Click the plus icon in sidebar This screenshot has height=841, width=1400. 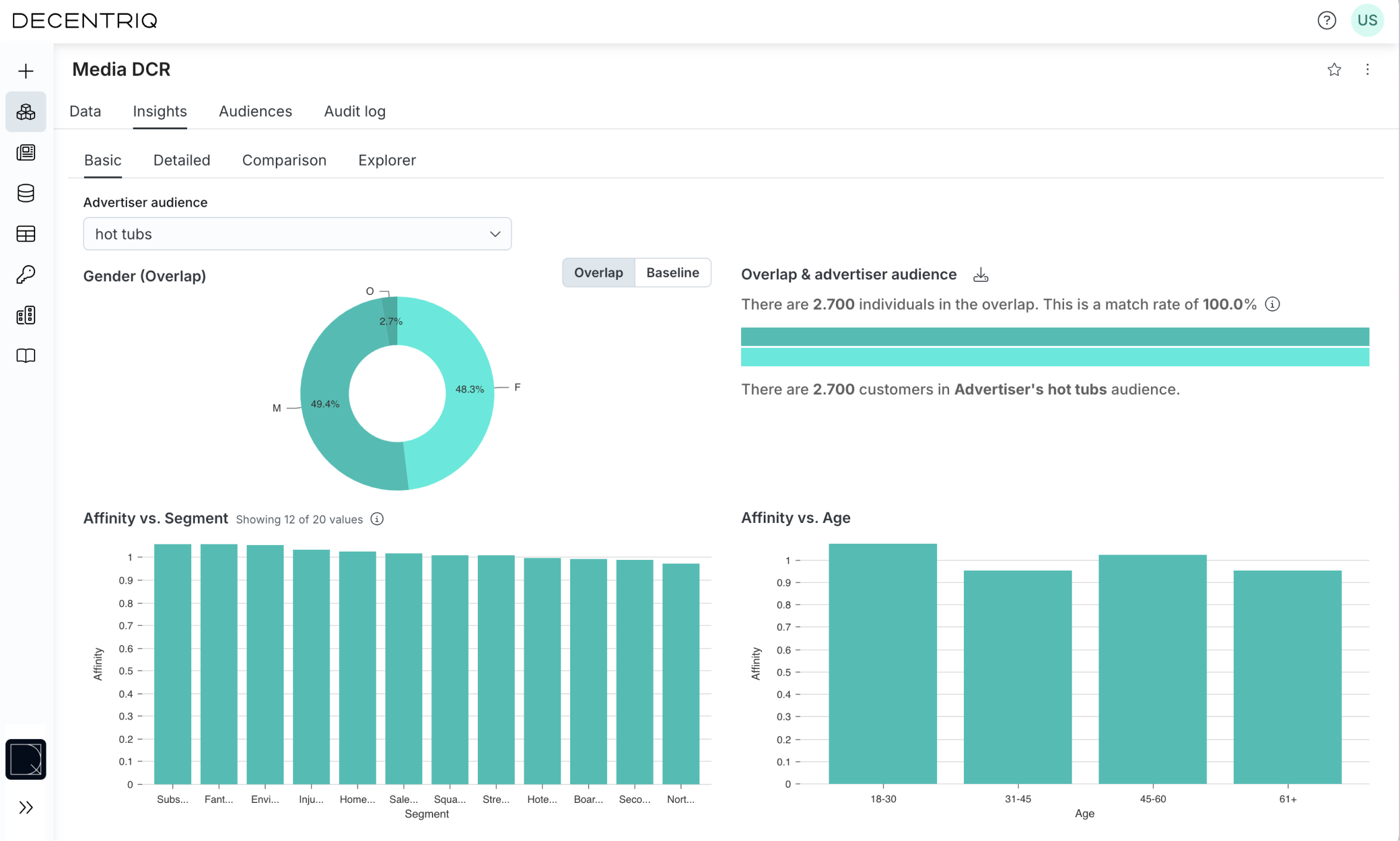(26, 71)
